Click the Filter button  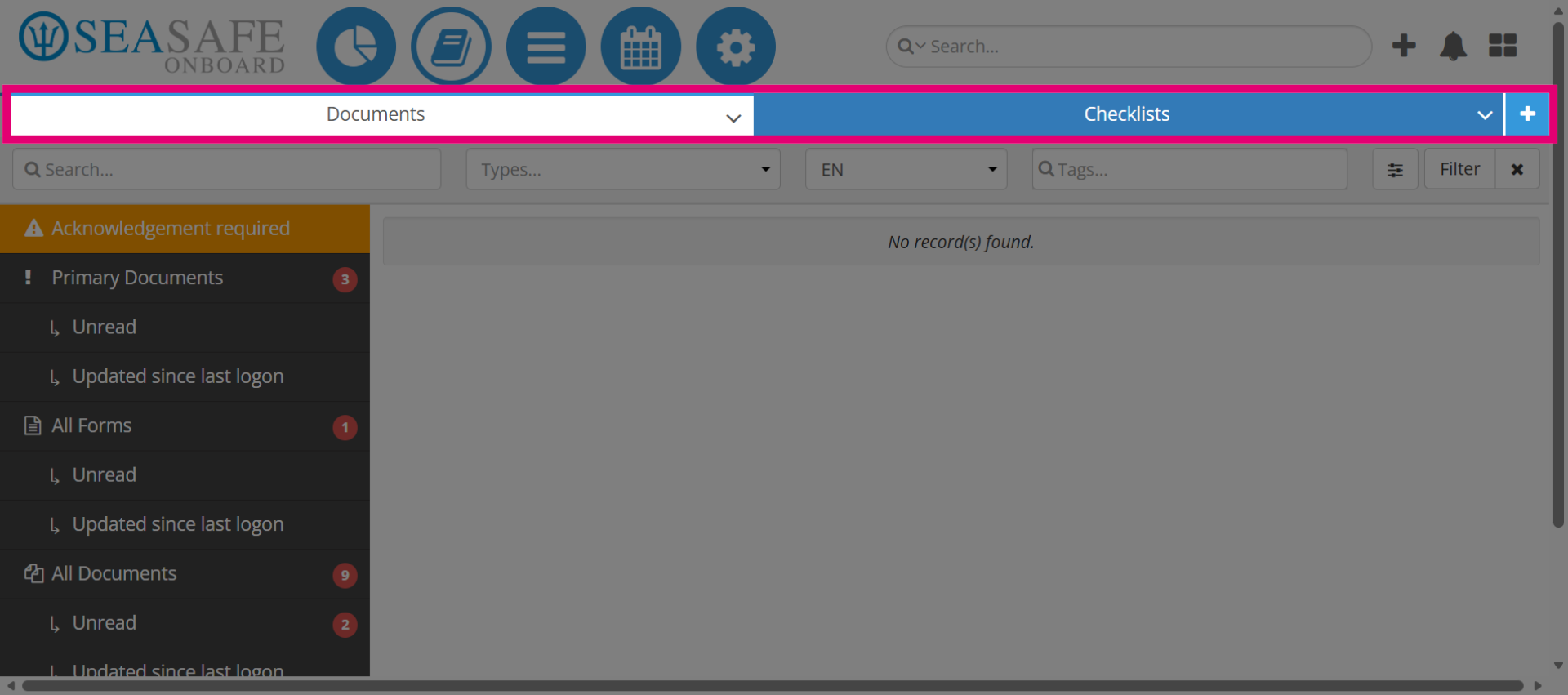[x=1459, y=169]
